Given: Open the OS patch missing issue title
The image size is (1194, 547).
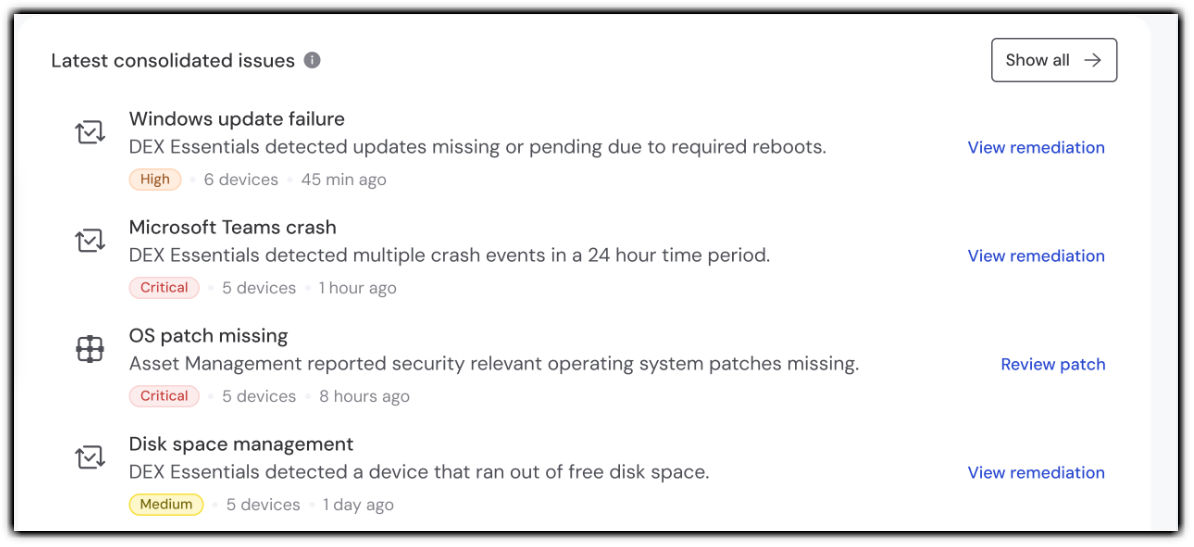Looking at the screenshot, I should tap(208, 336).
